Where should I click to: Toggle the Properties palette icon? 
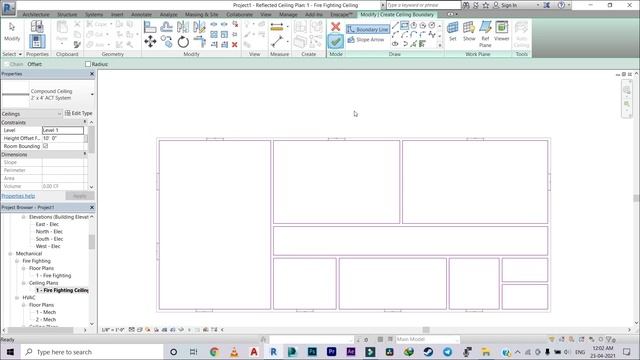pyautogui.click(x=37, y=42)
